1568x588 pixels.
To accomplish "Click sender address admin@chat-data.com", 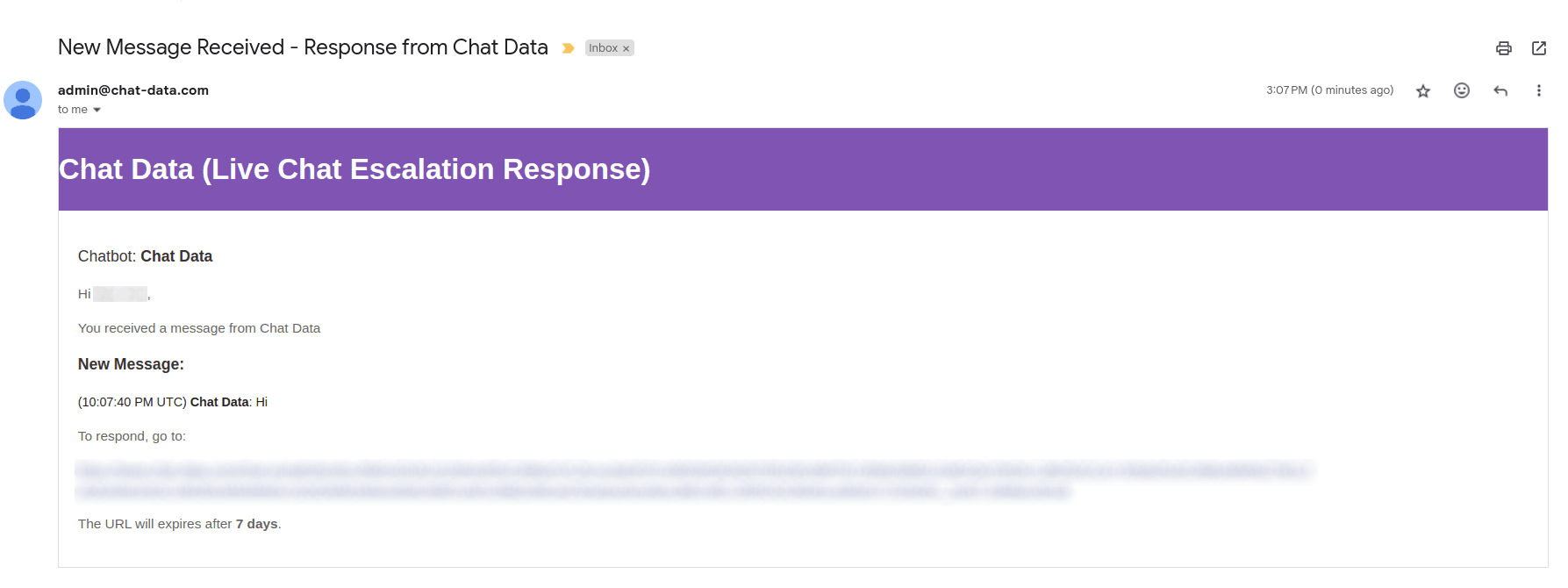I will pos(133,90).
